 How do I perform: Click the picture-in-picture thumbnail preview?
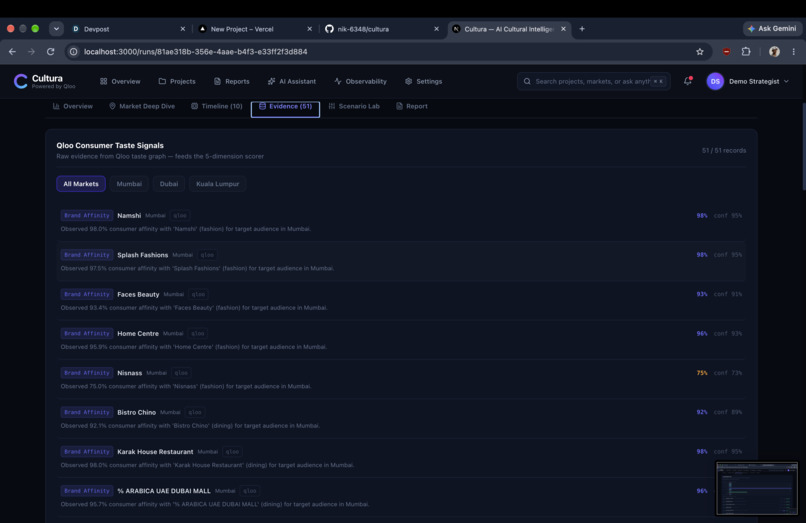coord(757,488)
